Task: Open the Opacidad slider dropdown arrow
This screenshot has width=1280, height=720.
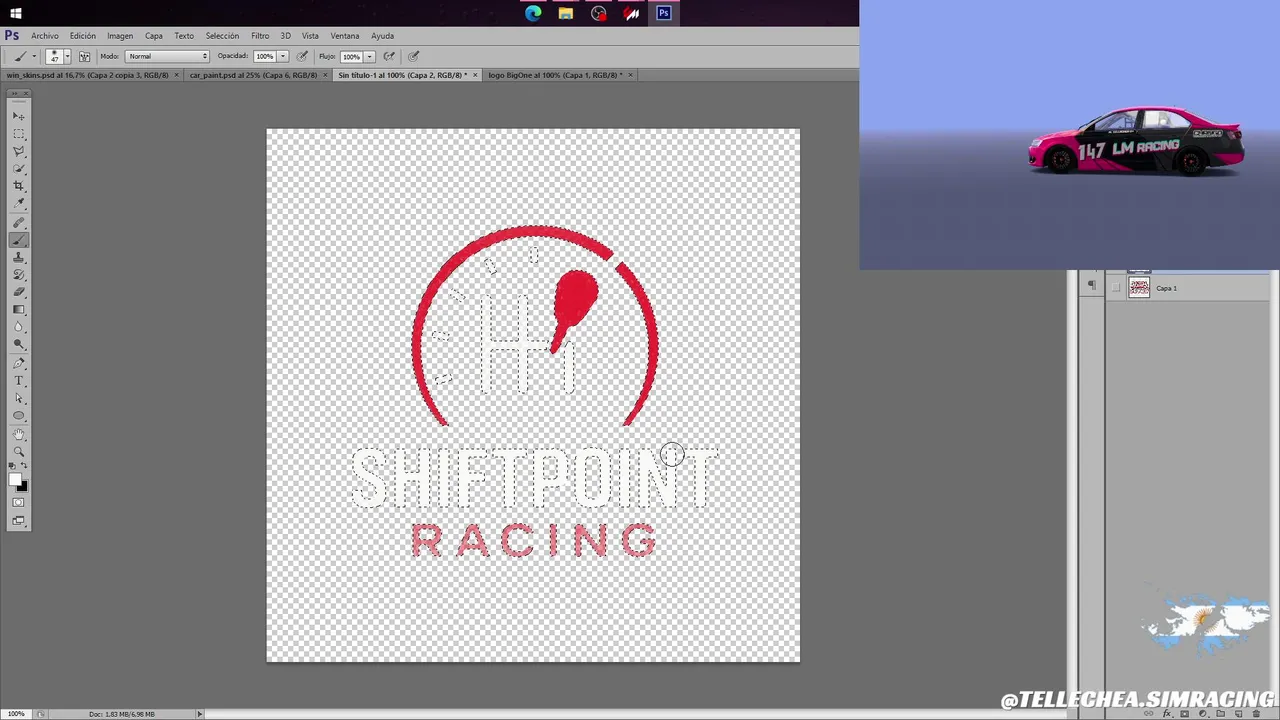Action: tap(283, 56)
